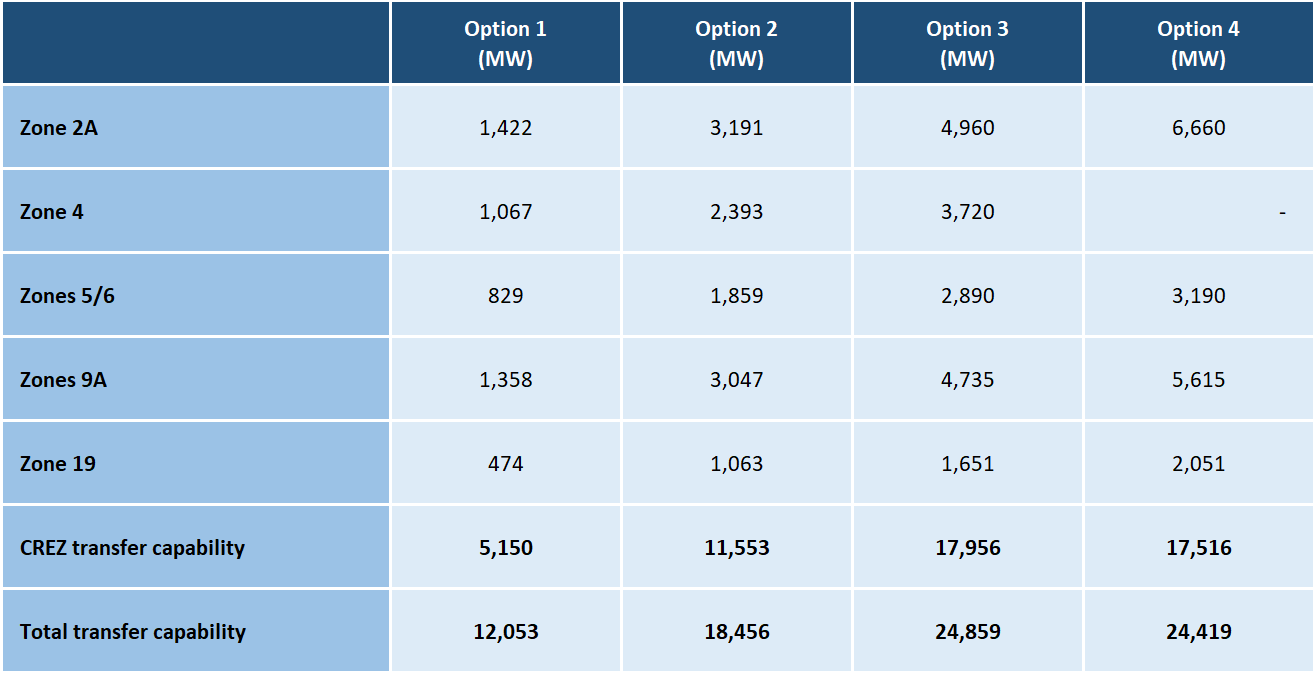Click the Option 1 (MW) column header
Viewport: 1316px width, 674px height.
[505, 43]
